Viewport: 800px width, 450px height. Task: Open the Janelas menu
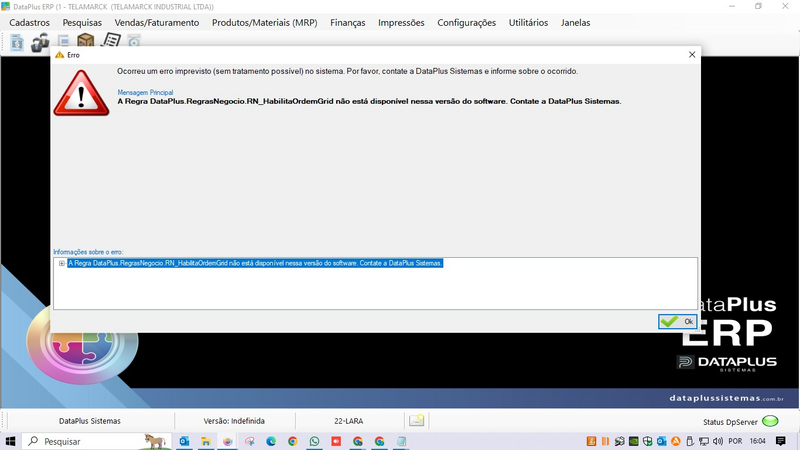point(576,22)
